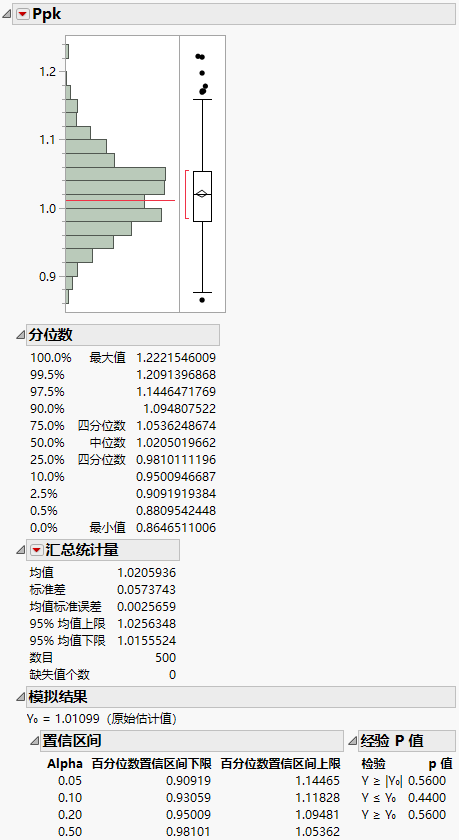Click the Y₀ = 1.01099 original estimate text
Screen dimensions: 459x840
click(x=102, y=719)
